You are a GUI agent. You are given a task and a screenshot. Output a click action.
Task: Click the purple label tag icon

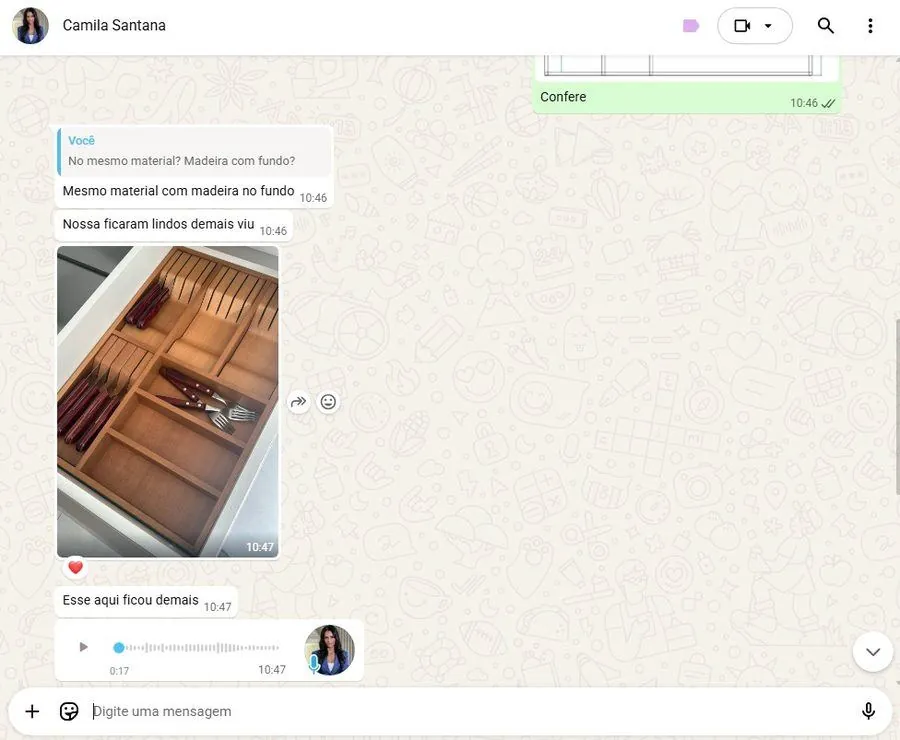[x=690, y=26]
